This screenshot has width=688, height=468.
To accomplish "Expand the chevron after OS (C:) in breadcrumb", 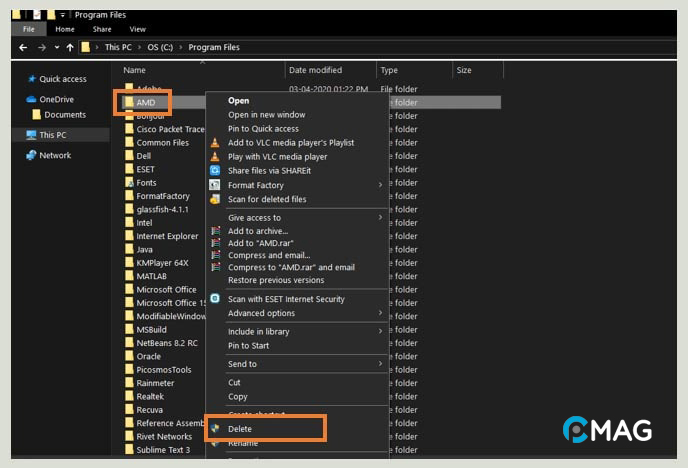I will click(x=180, y=47).
